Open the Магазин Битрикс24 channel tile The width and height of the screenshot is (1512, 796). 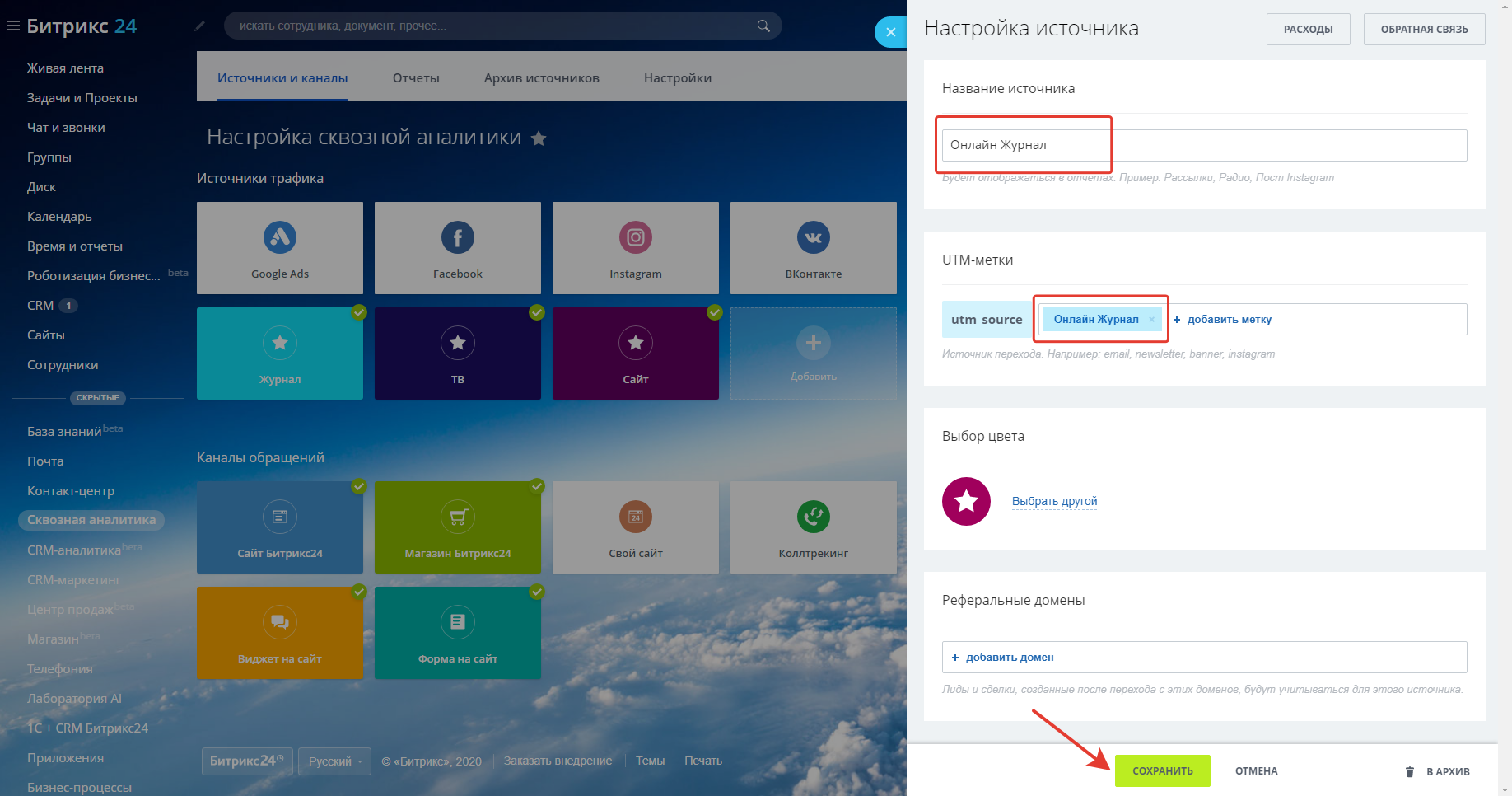click(x=458, y=527)
